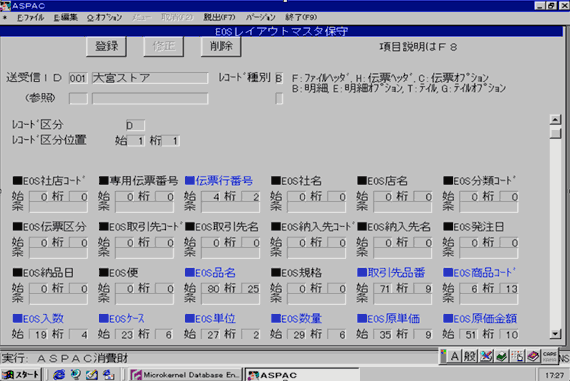
Task: Click the IME conversion mode '般' button
Action: [470, 356]
